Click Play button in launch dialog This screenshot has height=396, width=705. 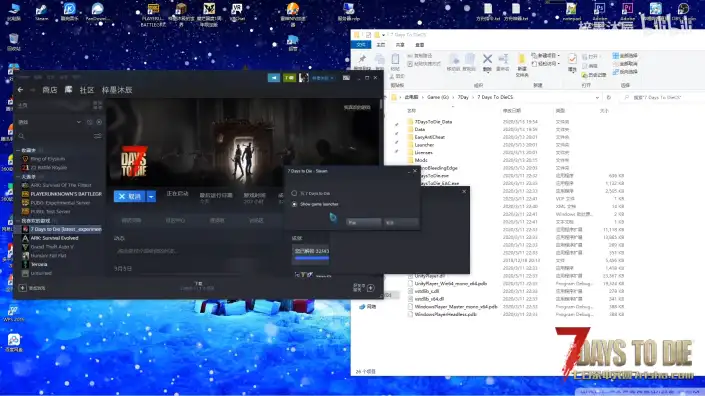point(363,222)
